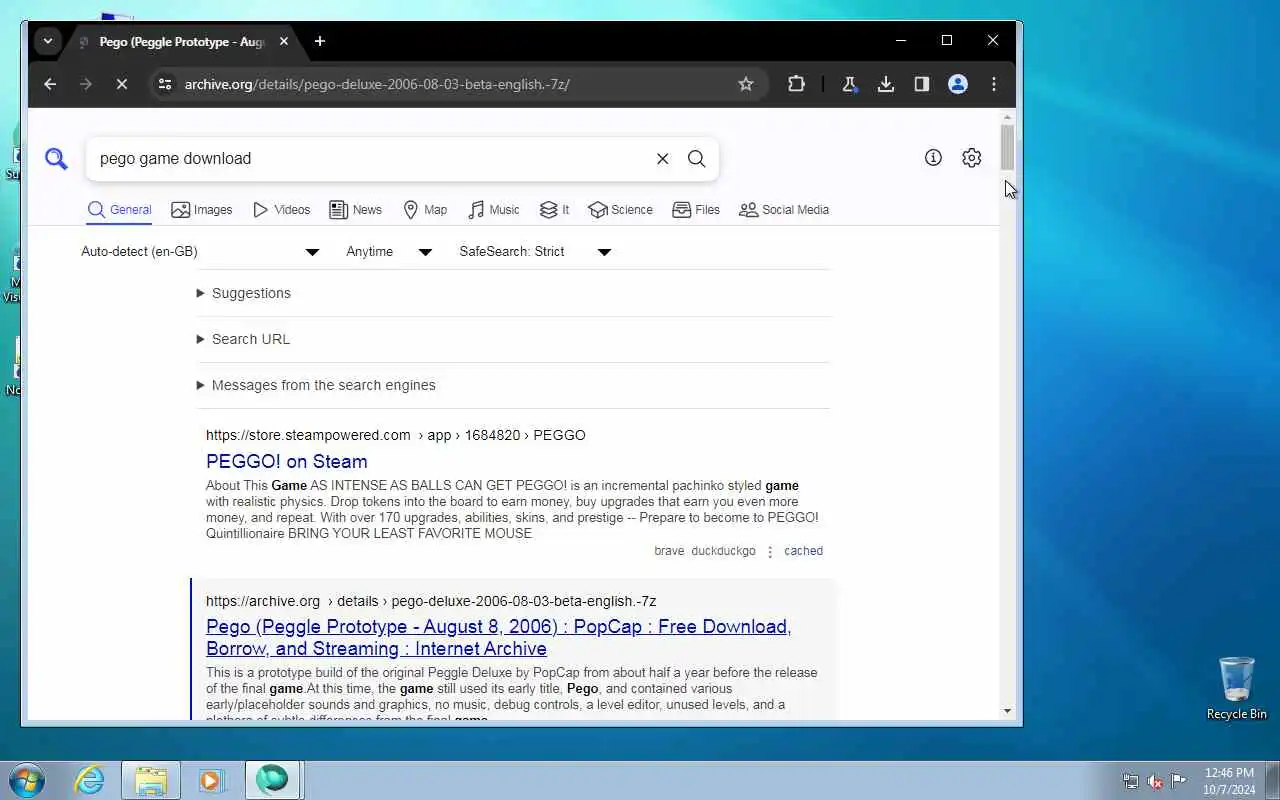
Task: Click the page vertical scrollbar thumb
Action: tap(1007, 148)
